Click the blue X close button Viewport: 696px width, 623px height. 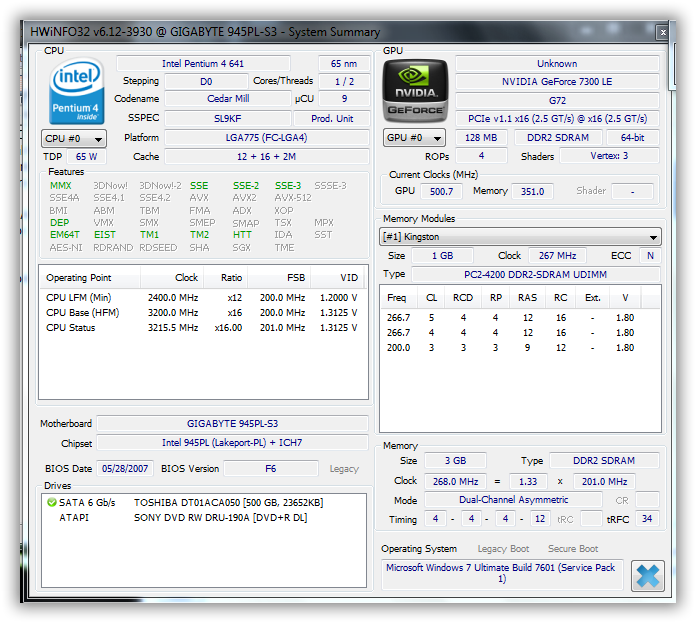tap(648, 576)
